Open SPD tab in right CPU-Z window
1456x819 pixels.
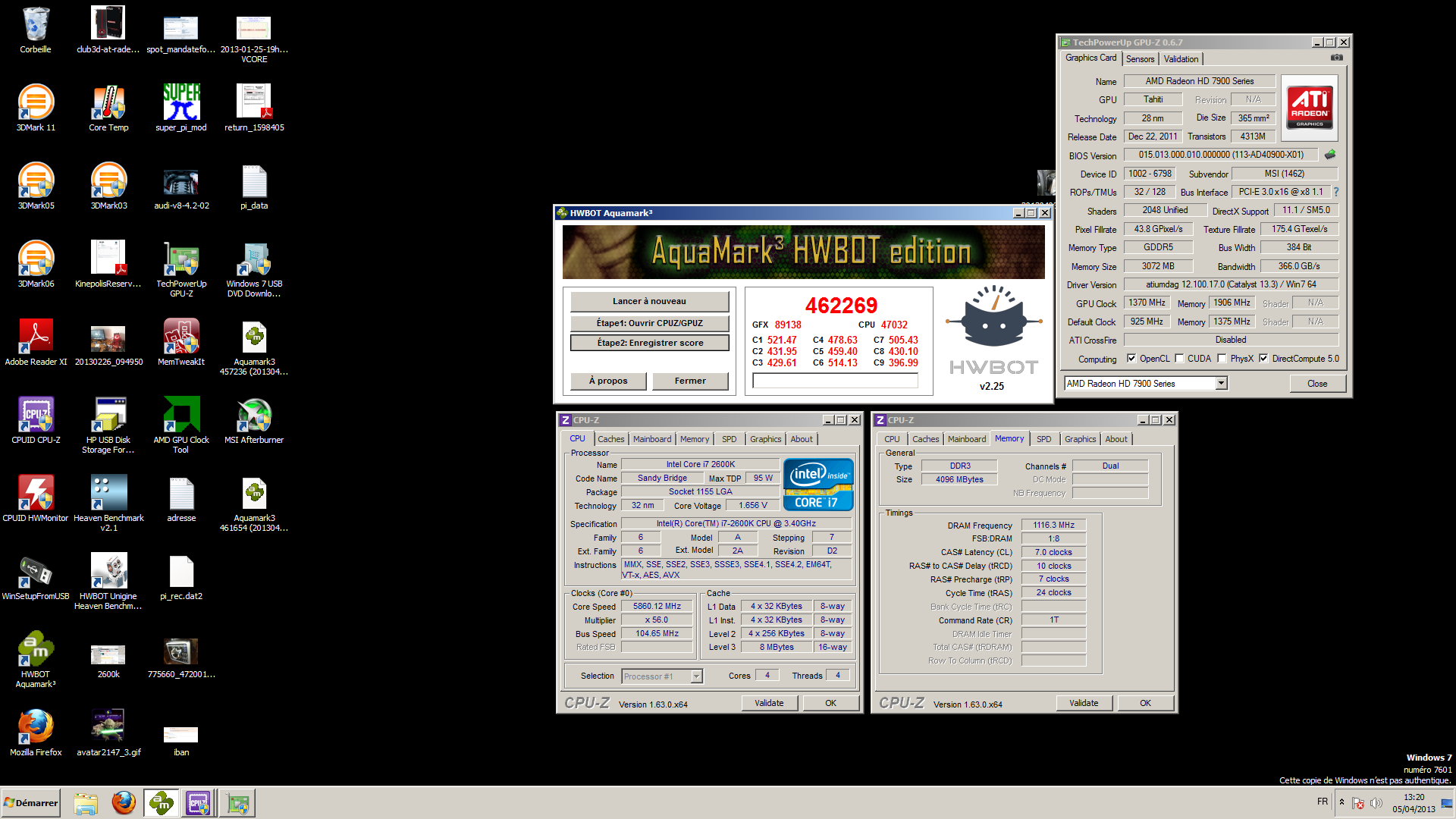(1044, 439)
